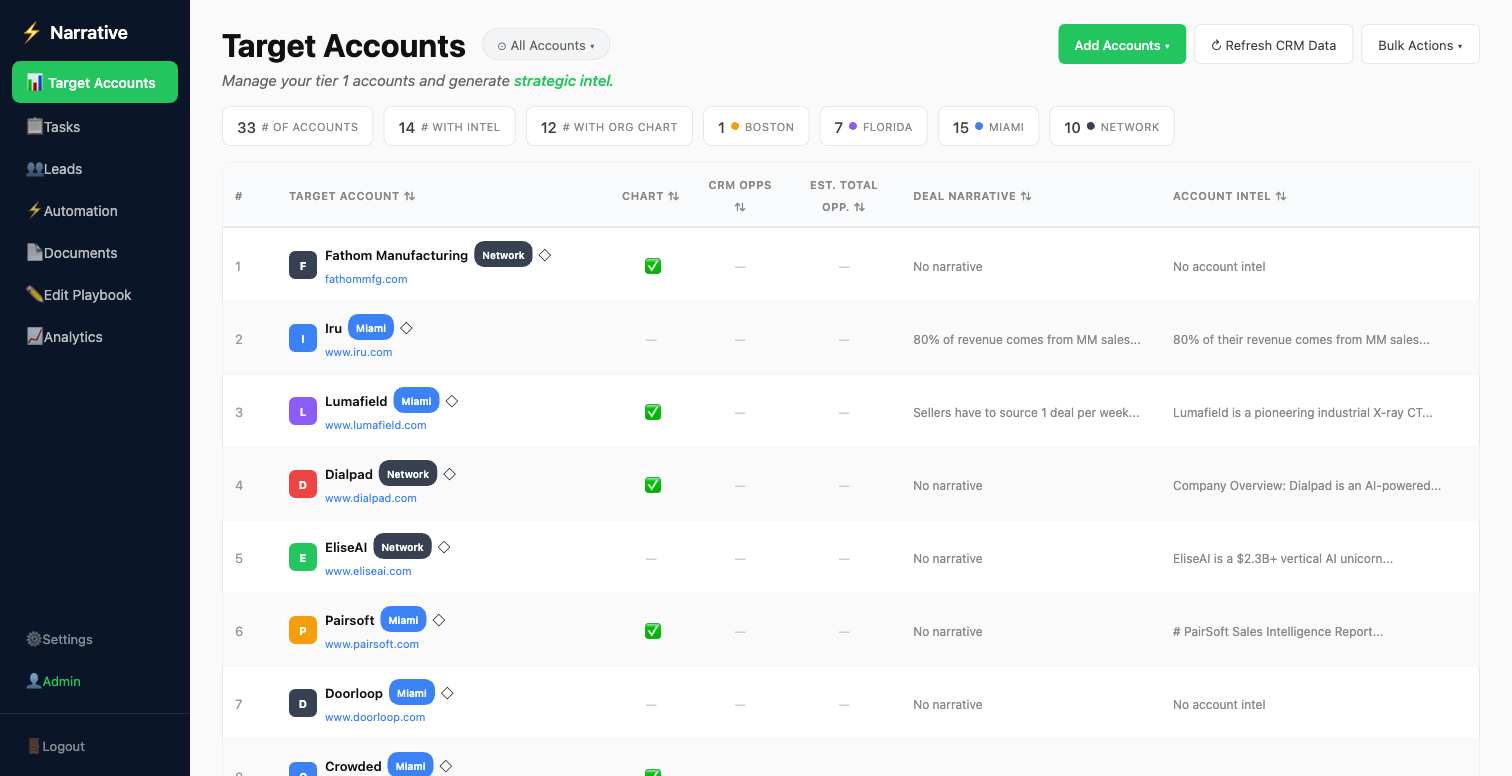Image resolution: width=1512 pixels, height=776 pixels.
Task: Click diamond icon next to EliseAI
Action: [444, 547]
